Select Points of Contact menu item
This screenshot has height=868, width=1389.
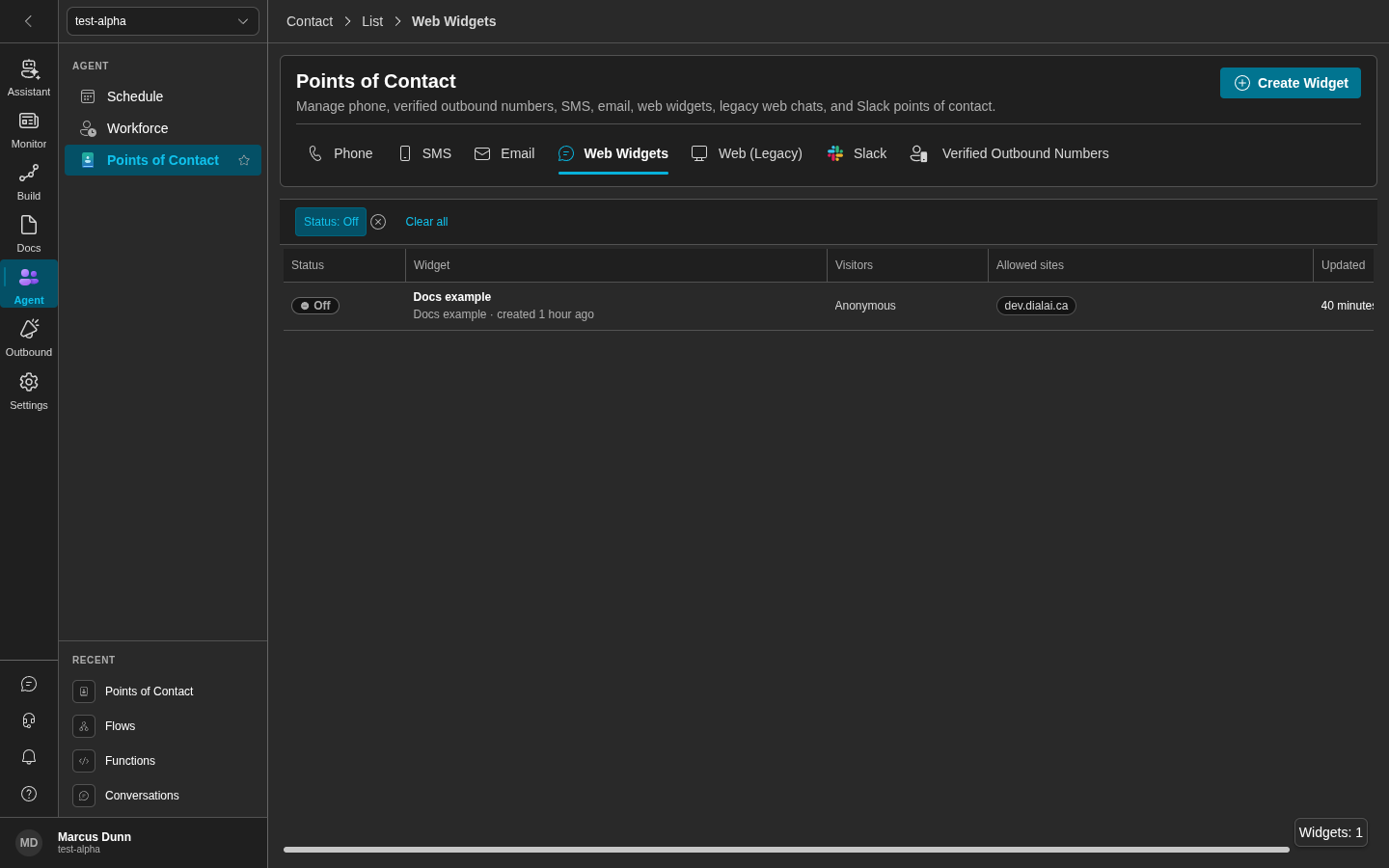click(x=163, y=160)
